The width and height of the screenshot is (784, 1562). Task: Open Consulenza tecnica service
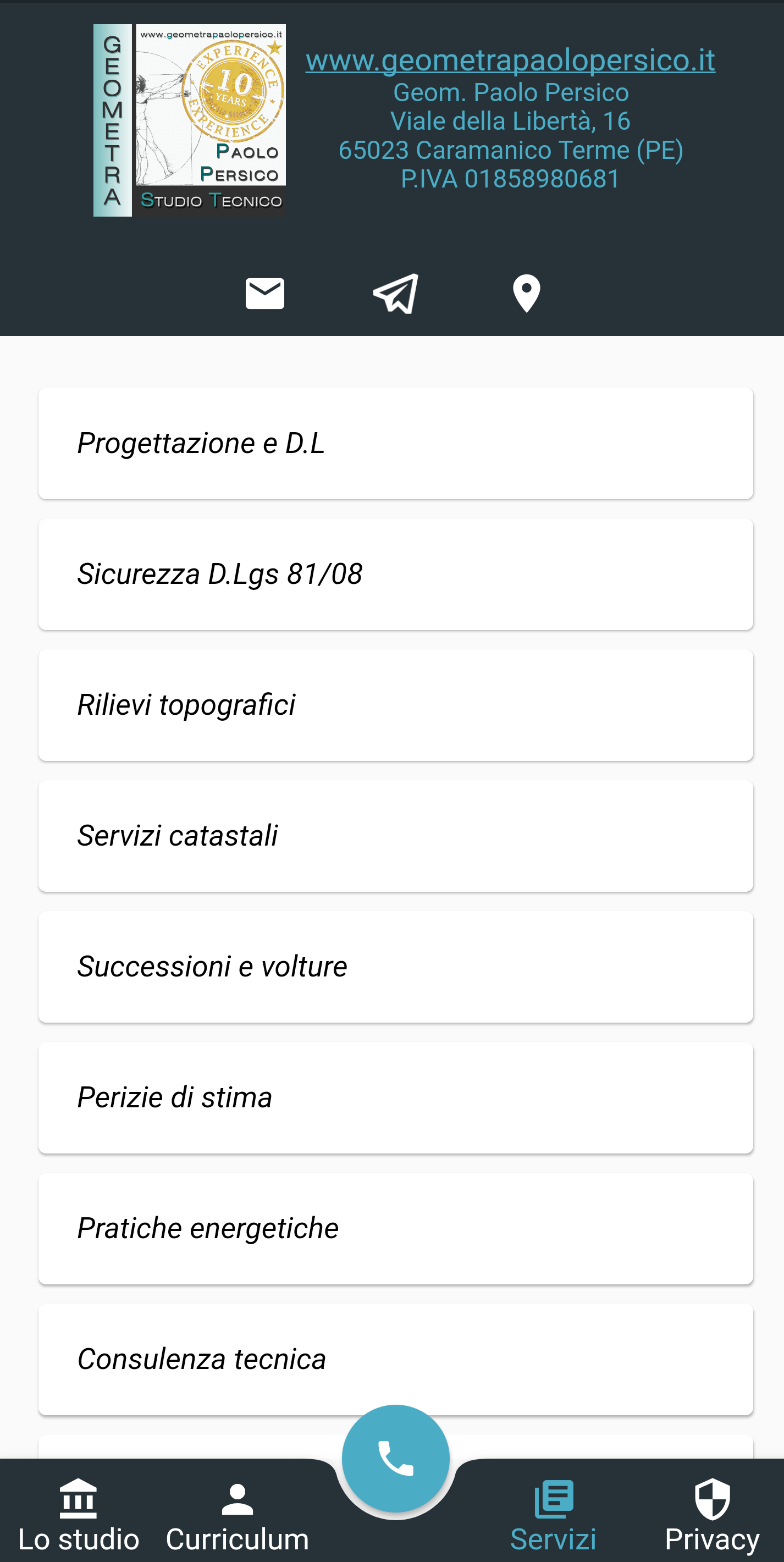click(395, 1360)
